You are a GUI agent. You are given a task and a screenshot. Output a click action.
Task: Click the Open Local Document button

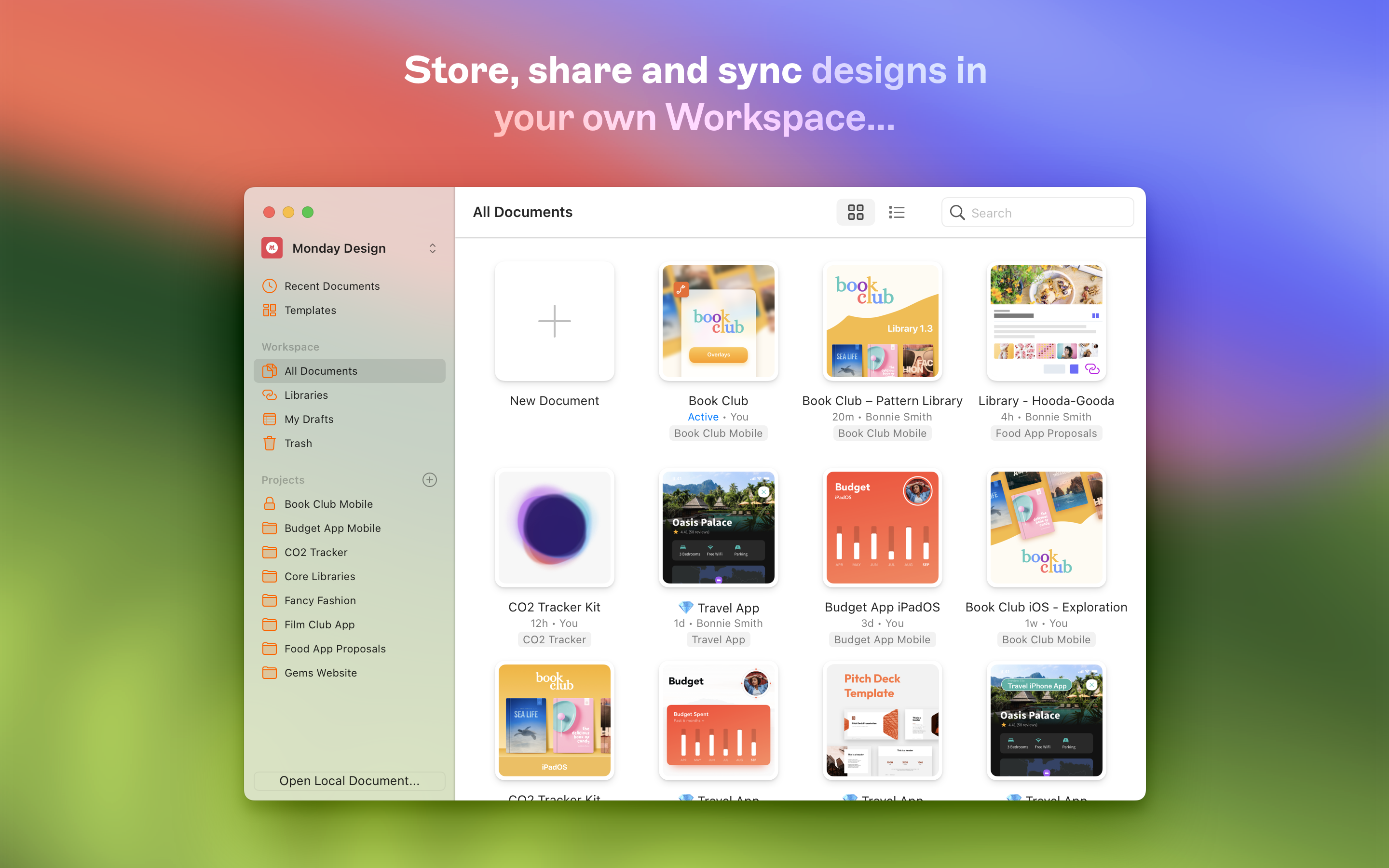pyautogui.click(x=349, y=781)
